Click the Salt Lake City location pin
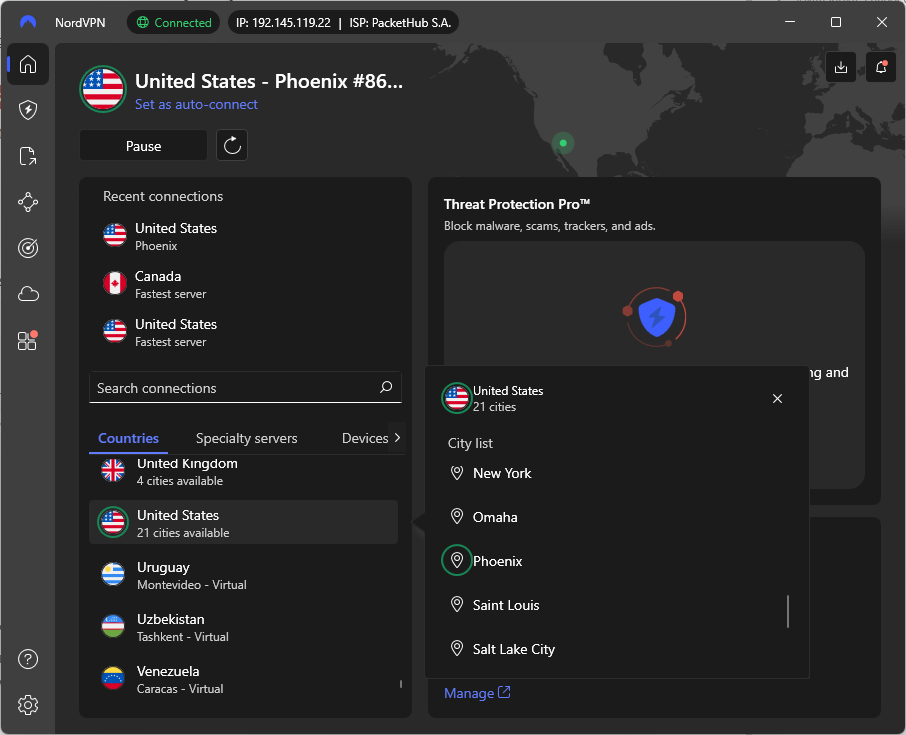Screen dimensions: 906x735 pyautogui.click(x=456, y=648)
